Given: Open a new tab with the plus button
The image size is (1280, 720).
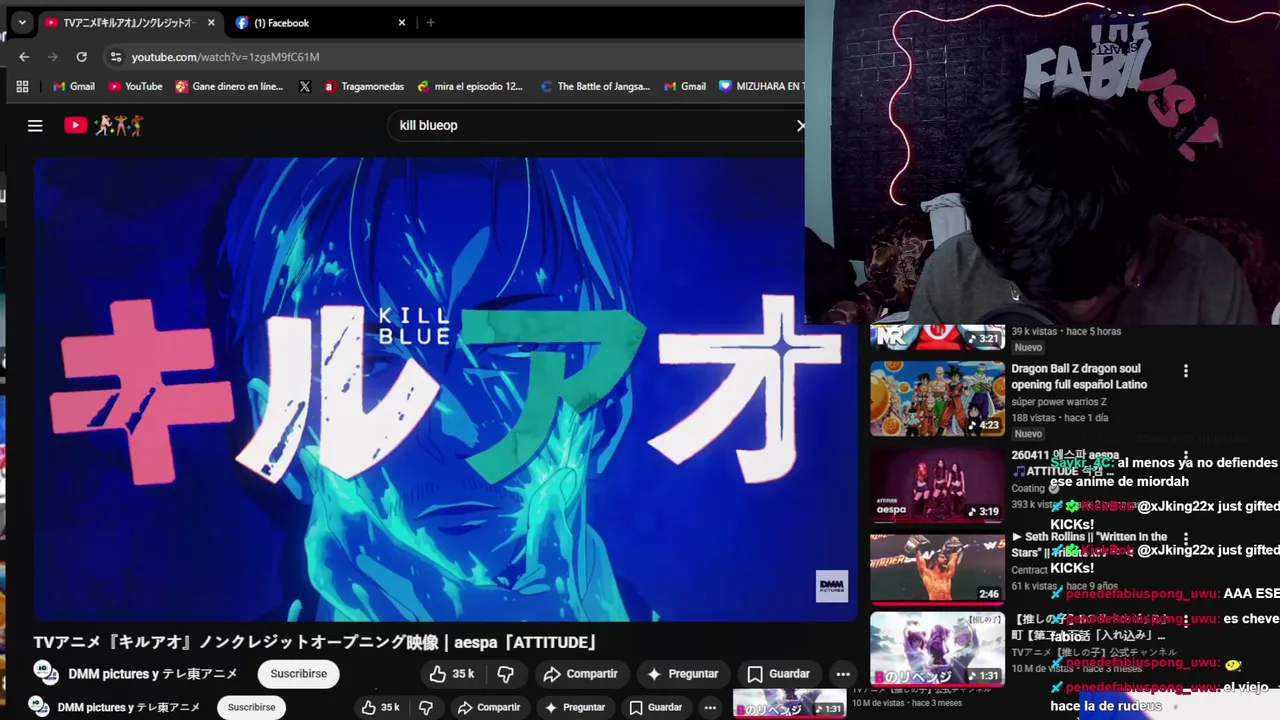Looking at the screenshot, I should [x=430, y=23].
